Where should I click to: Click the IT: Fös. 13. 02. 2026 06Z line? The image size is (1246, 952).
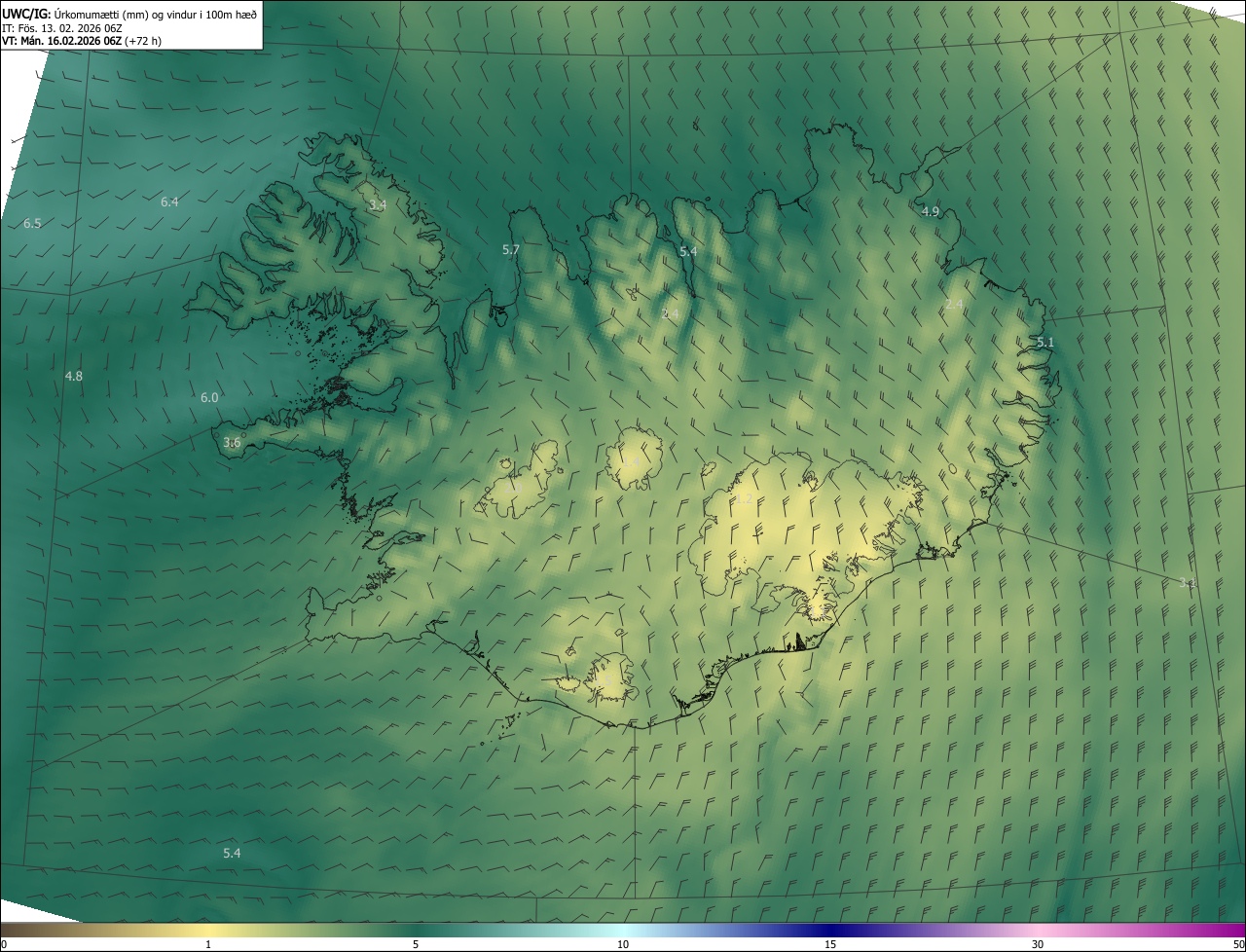(x=62, y=27)
